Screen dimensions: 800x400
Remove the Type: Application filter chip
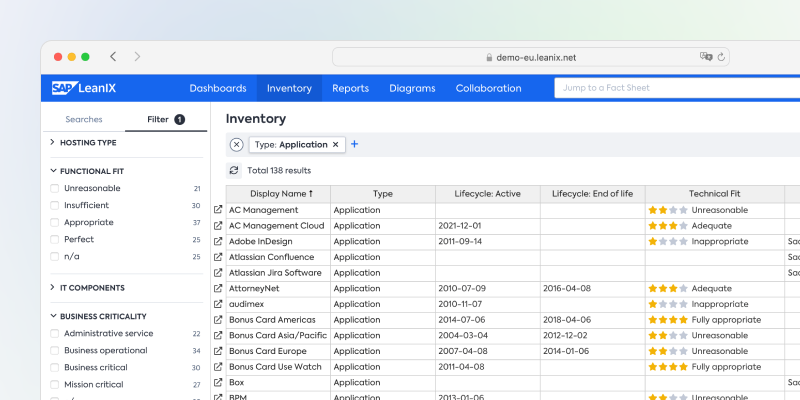[x=335, y=145]
